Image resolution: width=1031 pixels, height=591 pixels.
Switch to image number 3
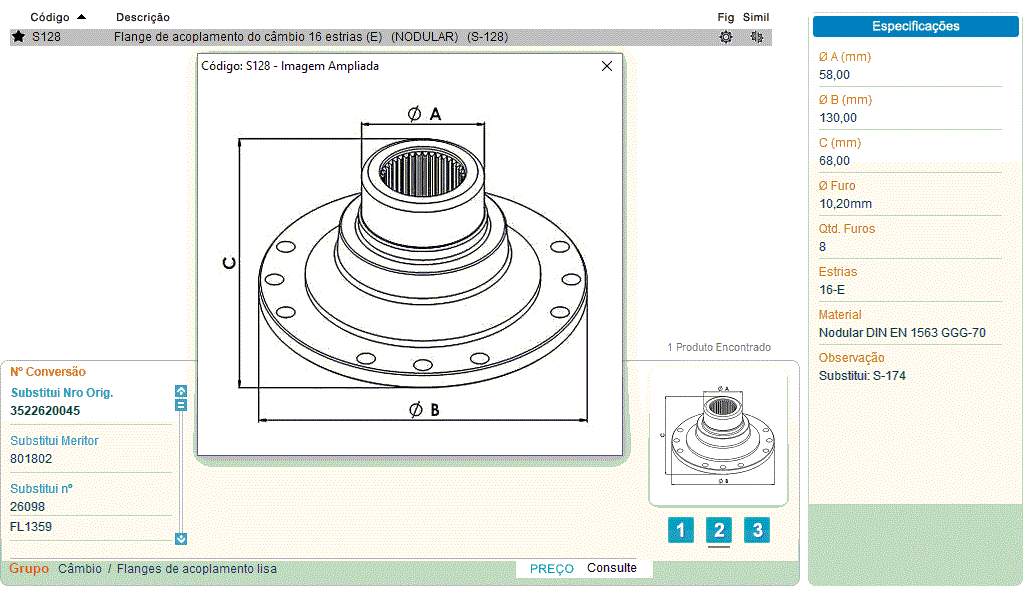[x=757, y=530]
